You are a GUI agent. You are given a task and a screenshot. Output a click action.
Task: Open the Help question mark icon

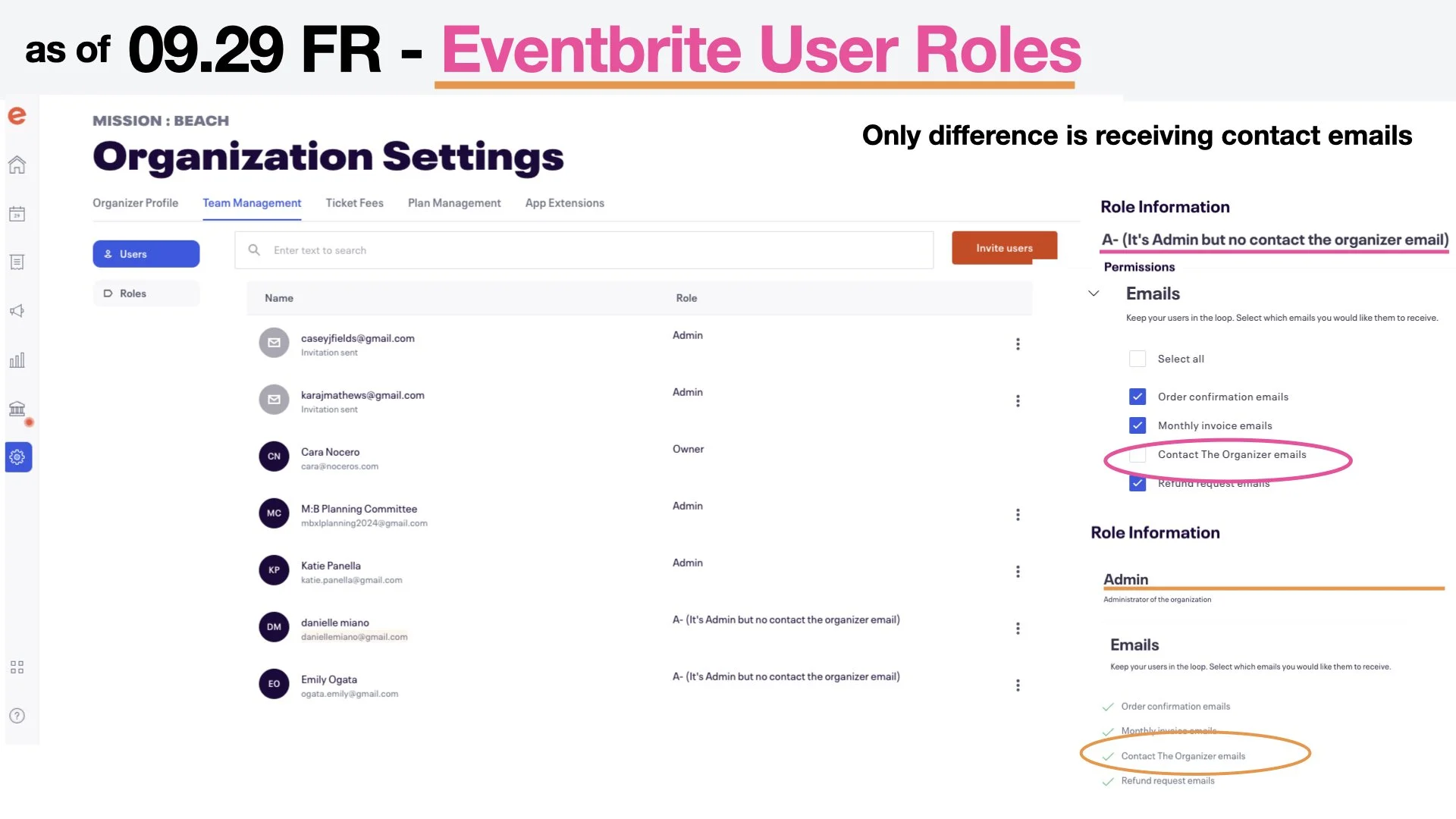tap(17, 716)
